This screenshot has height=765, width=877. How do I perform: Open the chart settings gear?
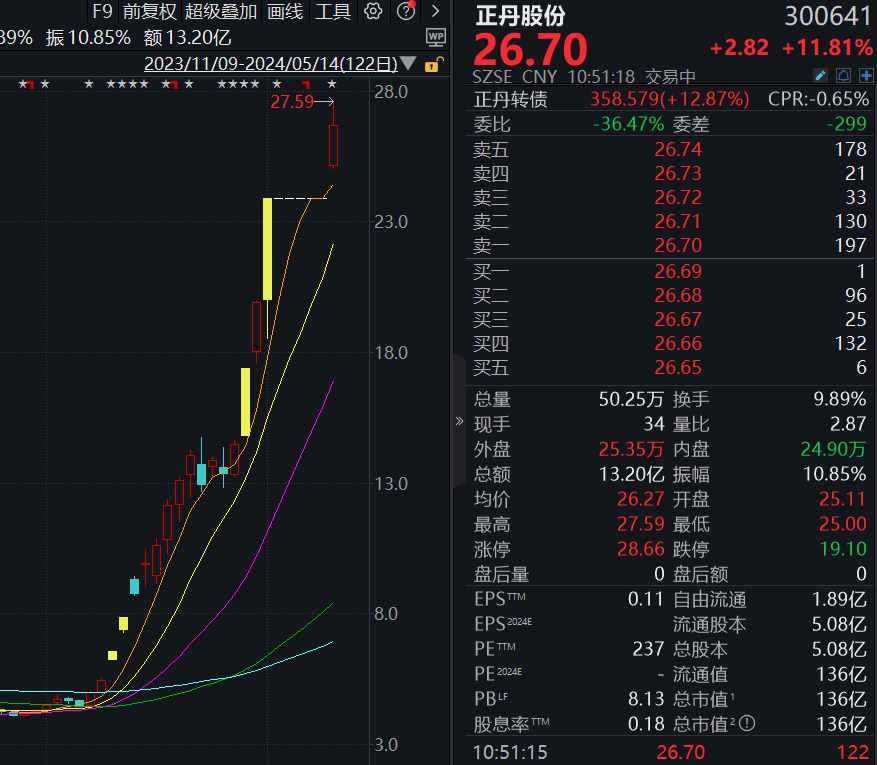pyautogui.click(x=373, y=11)
